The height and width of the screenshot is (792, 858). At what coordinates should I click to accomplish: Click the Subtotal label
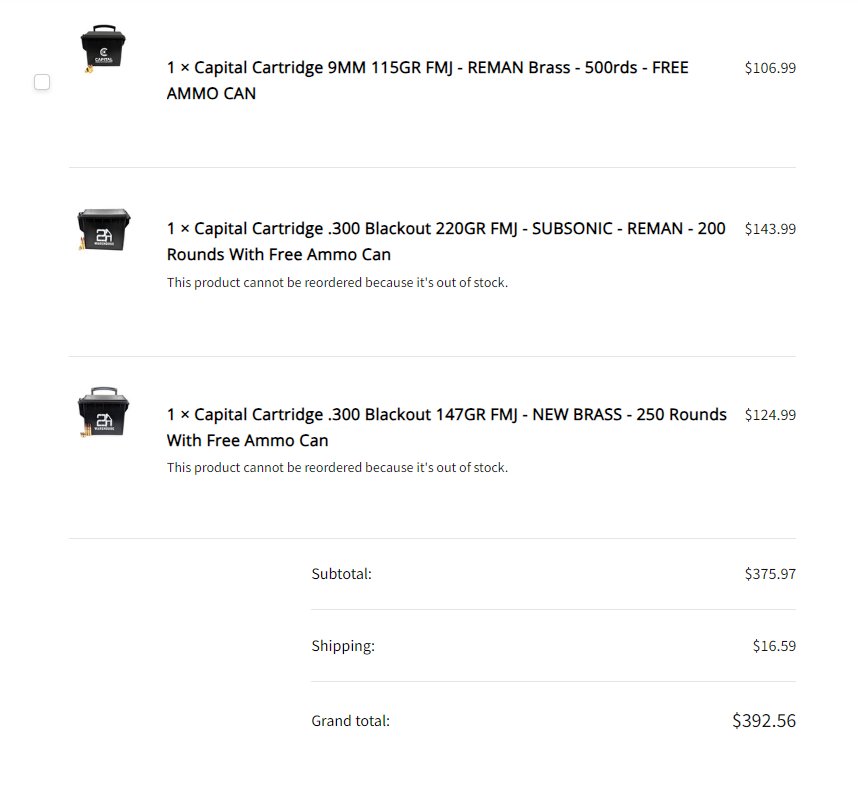(341, 574)
